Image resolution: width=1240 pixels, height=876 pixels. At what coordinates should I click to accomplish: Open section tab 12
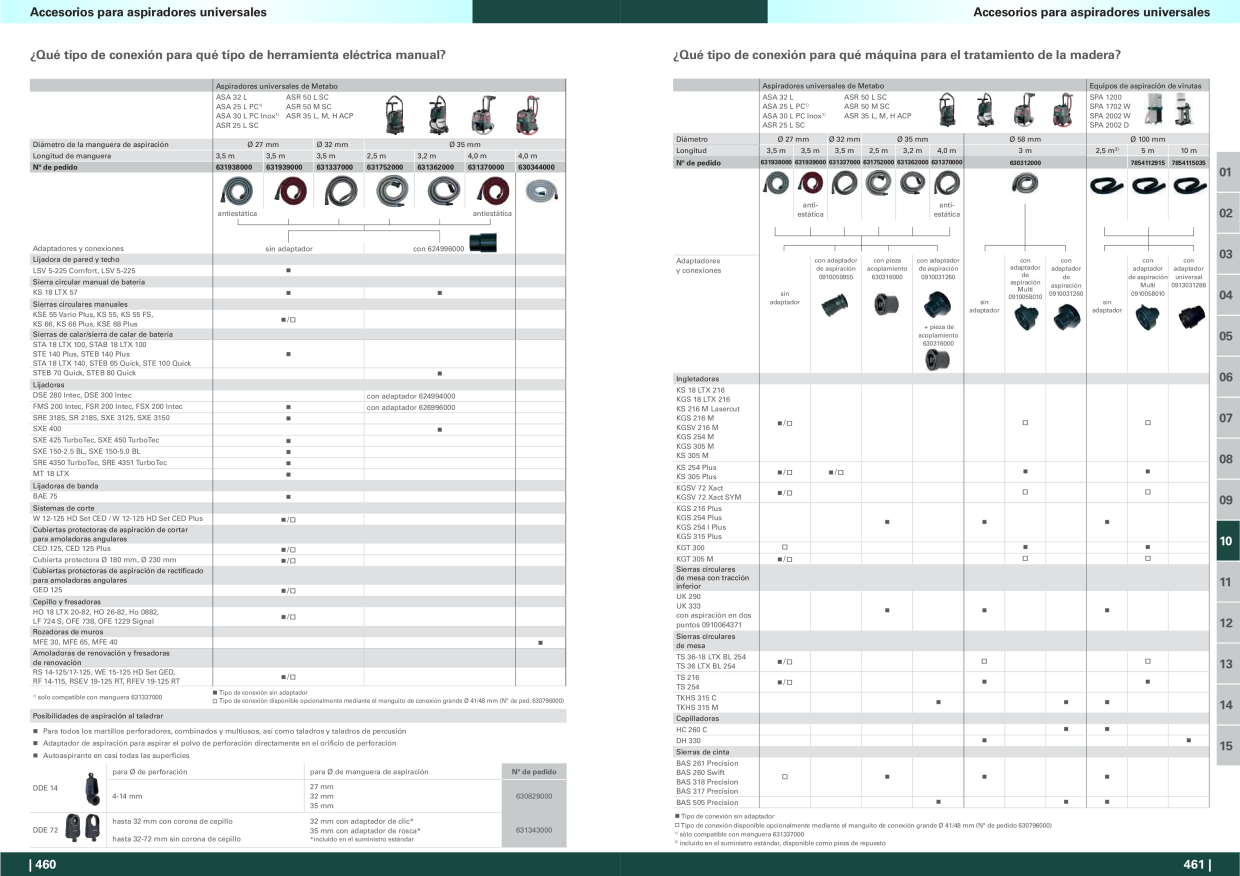click(x=1227, y=623)
